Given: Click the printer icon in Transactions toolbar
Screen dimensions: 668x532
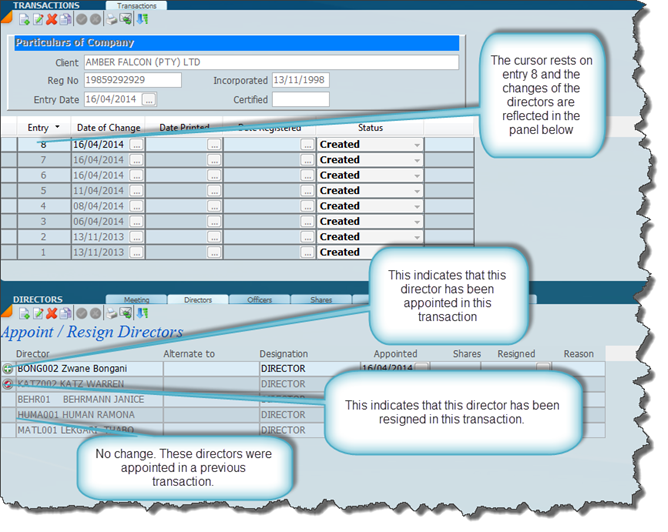Looking at the screenshot, I should [x=112, y=19].
